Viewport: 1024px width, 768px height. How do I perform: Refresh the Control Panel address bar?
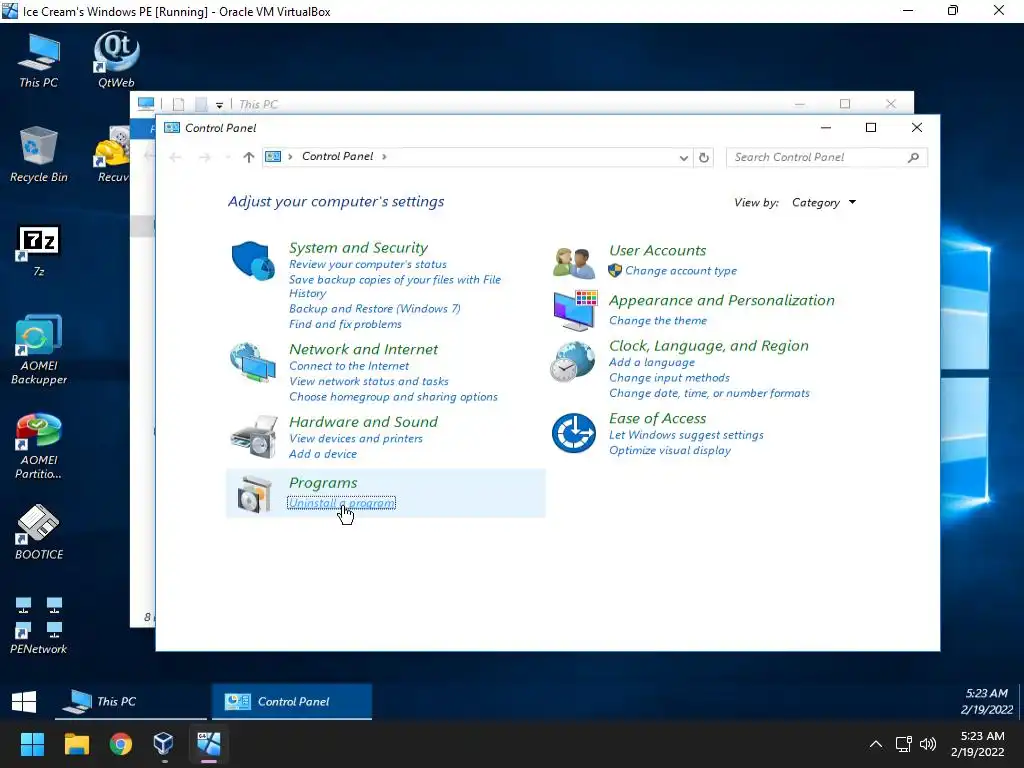pyautogui.click(x=703, y=157)
